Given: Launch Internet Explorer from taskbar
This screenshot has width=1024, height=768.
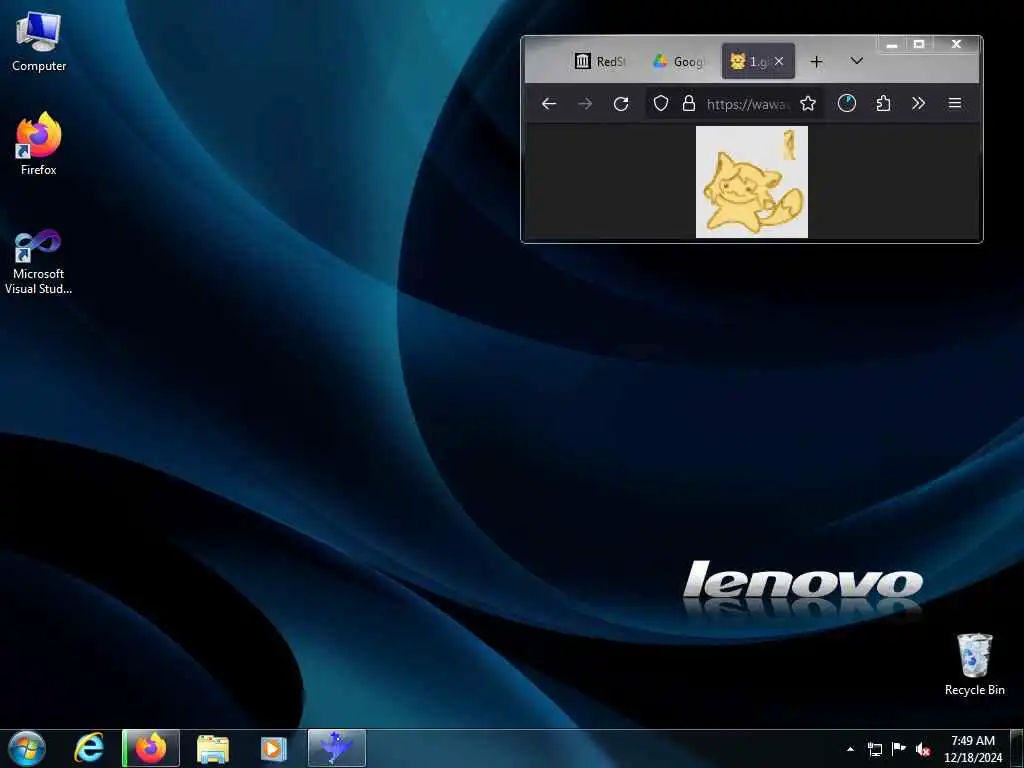Looking at the screenshot, I should click(x=89, y=748).
